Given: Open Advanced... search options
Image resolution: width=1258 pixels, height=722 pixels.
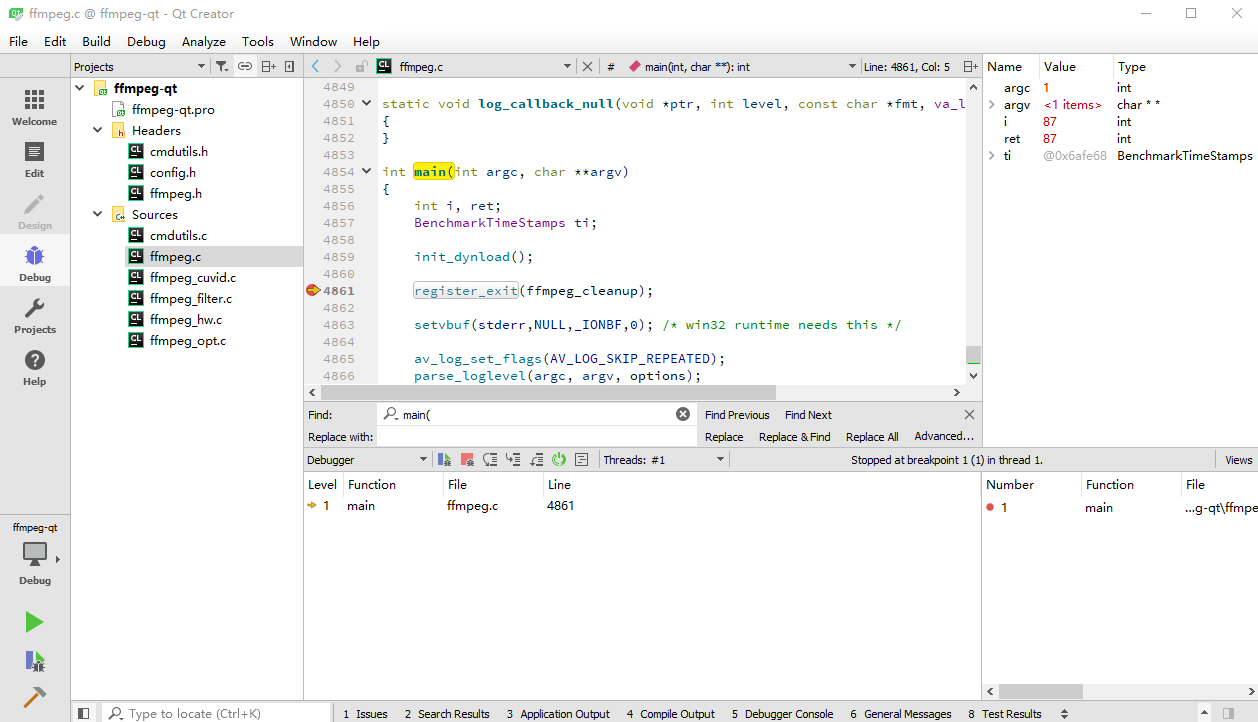Looking at the screenshot, I should (944, 436).
